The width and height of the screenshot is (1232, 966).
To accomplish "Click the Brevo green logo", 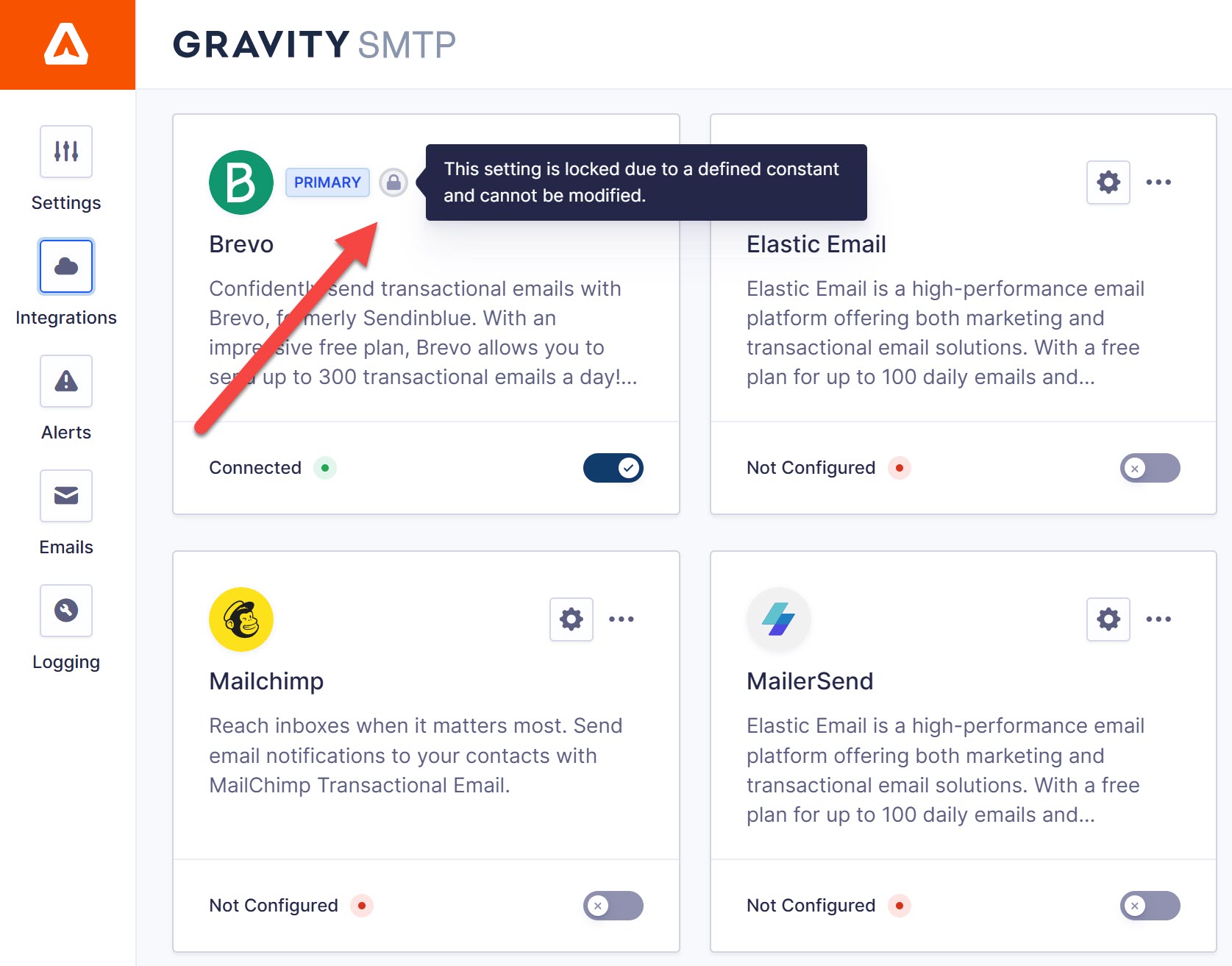I will [x=241, y=182].
